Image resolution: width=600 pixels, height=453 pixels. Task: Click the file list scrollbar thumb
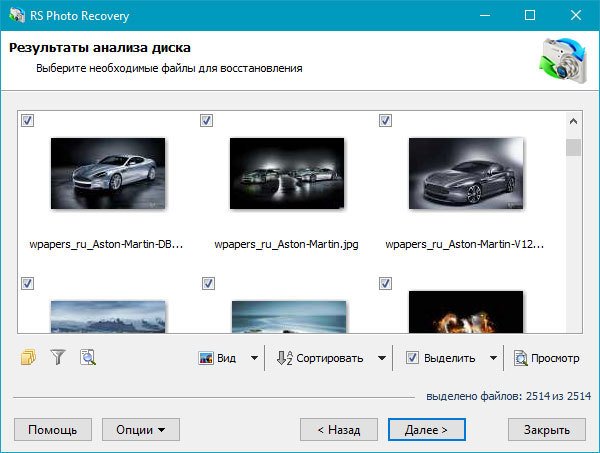[573, 147]
